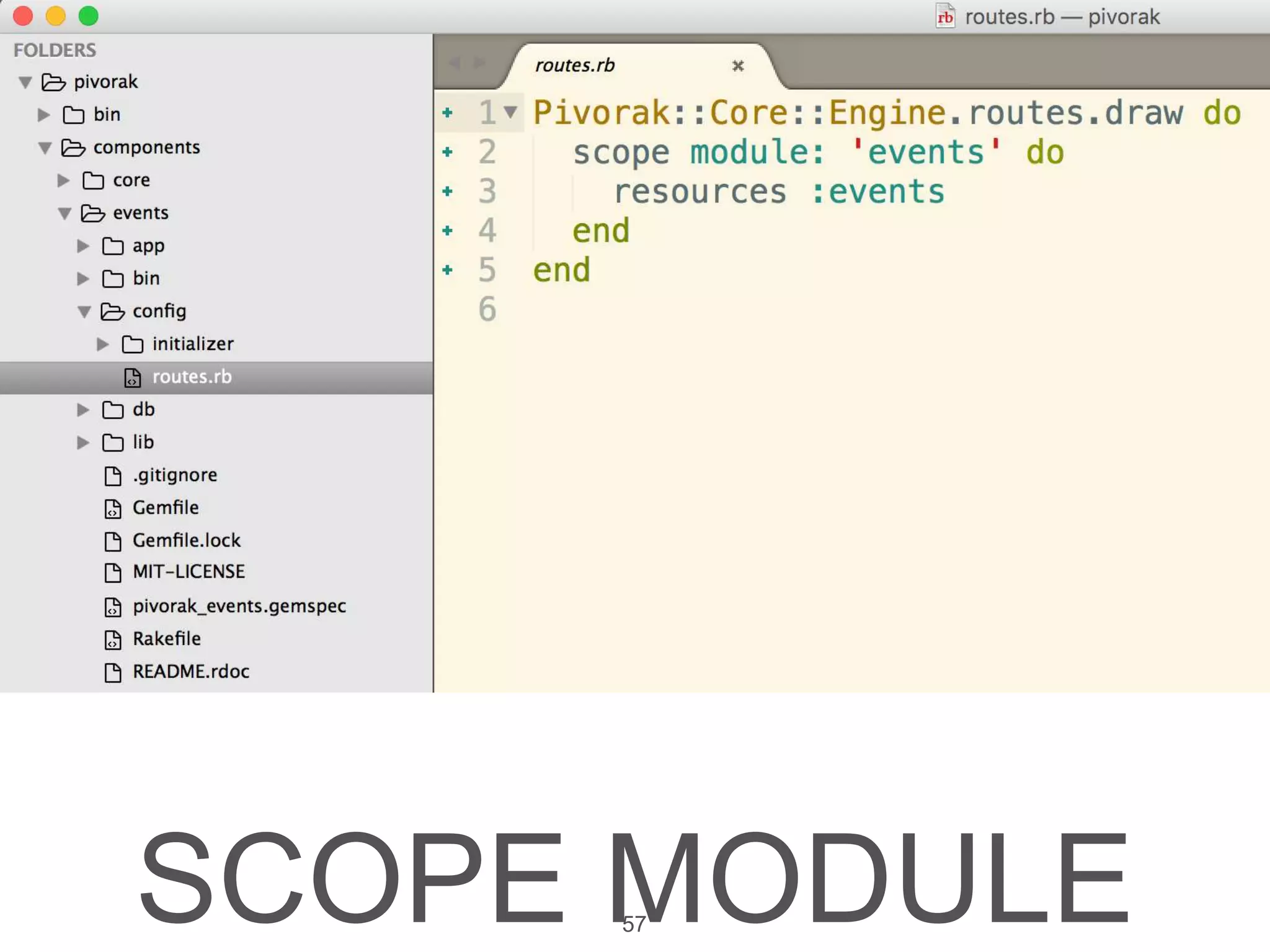Click the Gemfile.lock file icon
The height and width of the screenshot is (952, 1270).
113,542
